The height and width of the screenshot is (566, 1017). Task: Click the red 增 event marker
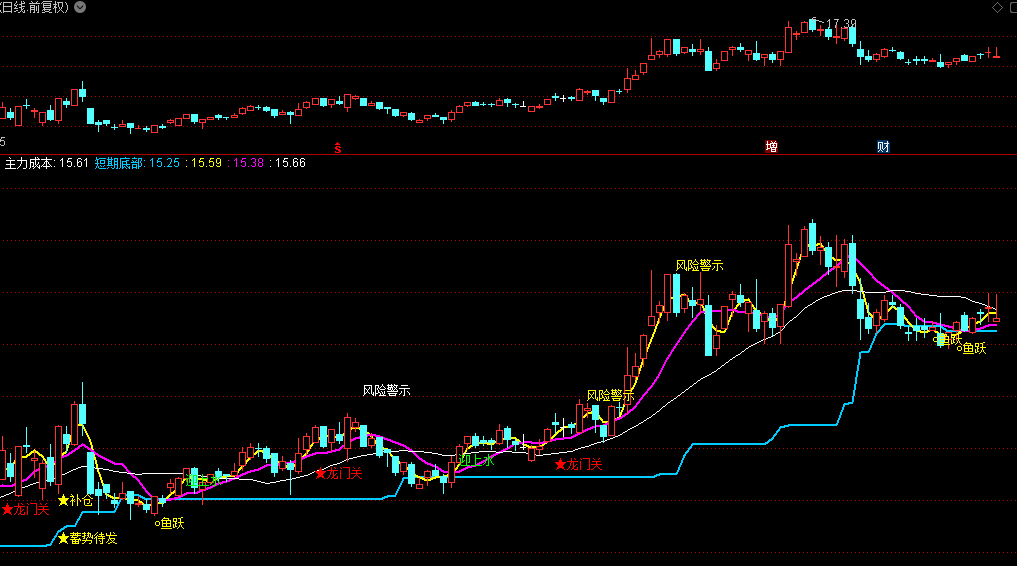point(771,147)
